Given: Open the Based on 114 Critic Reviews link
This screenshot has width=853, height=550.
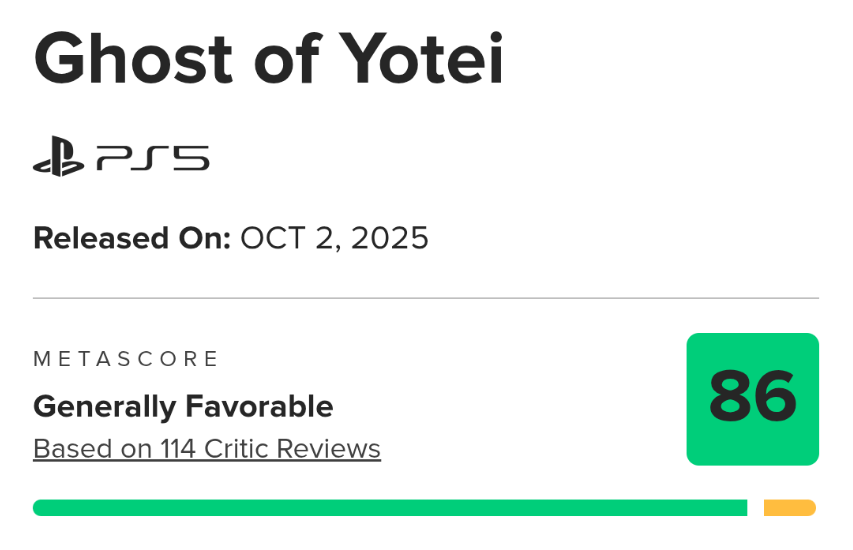Looking at the screenshot, I should [x=207, y=449].
